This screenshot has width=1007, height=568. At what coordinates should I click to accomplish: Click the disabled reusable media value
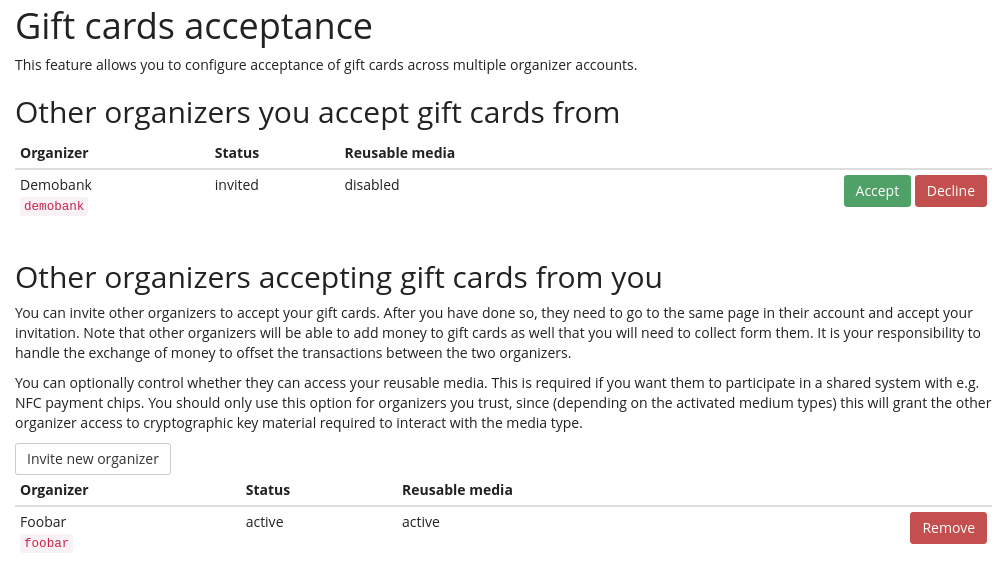coord(372,185)
